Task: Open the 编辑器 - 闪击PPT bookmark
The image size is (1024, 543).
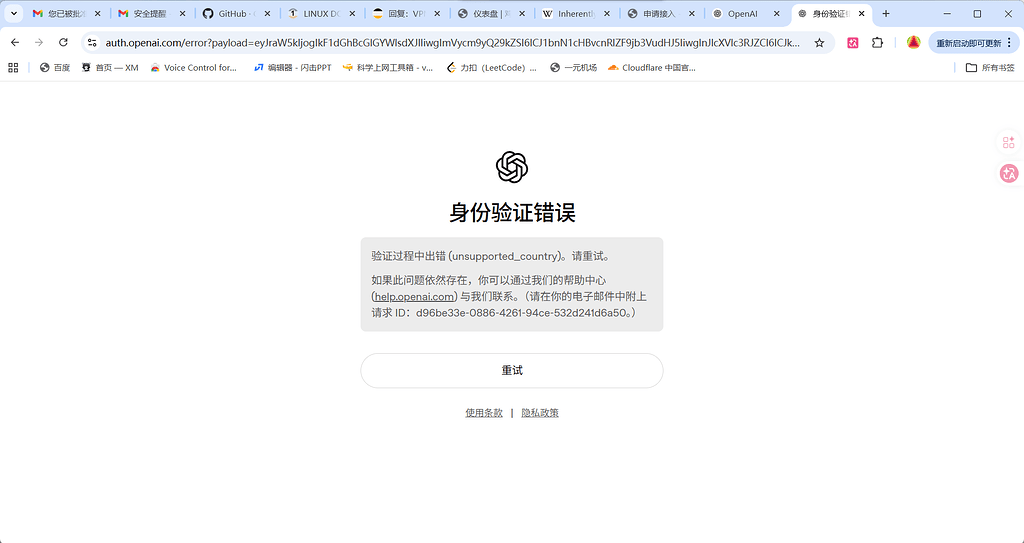Action: [293, 67]
